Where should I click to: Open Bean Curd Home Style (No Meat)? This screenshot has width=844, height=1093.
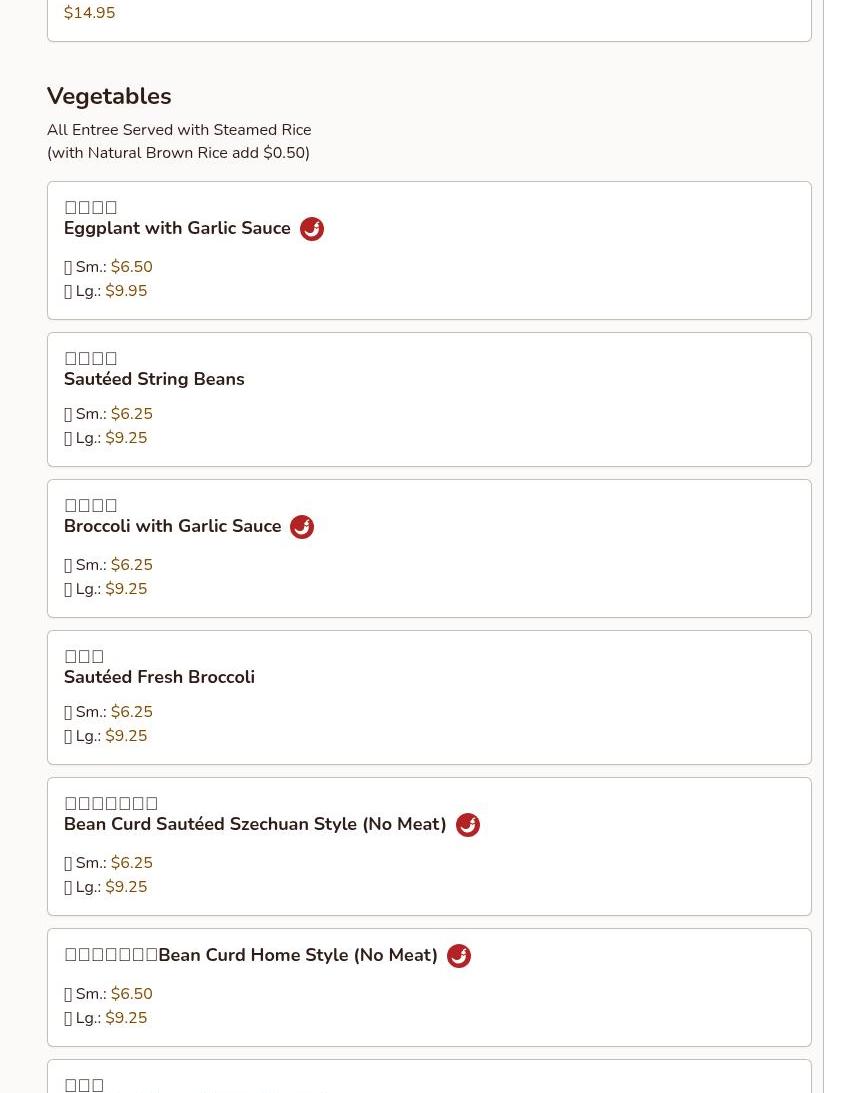(297, 956)
